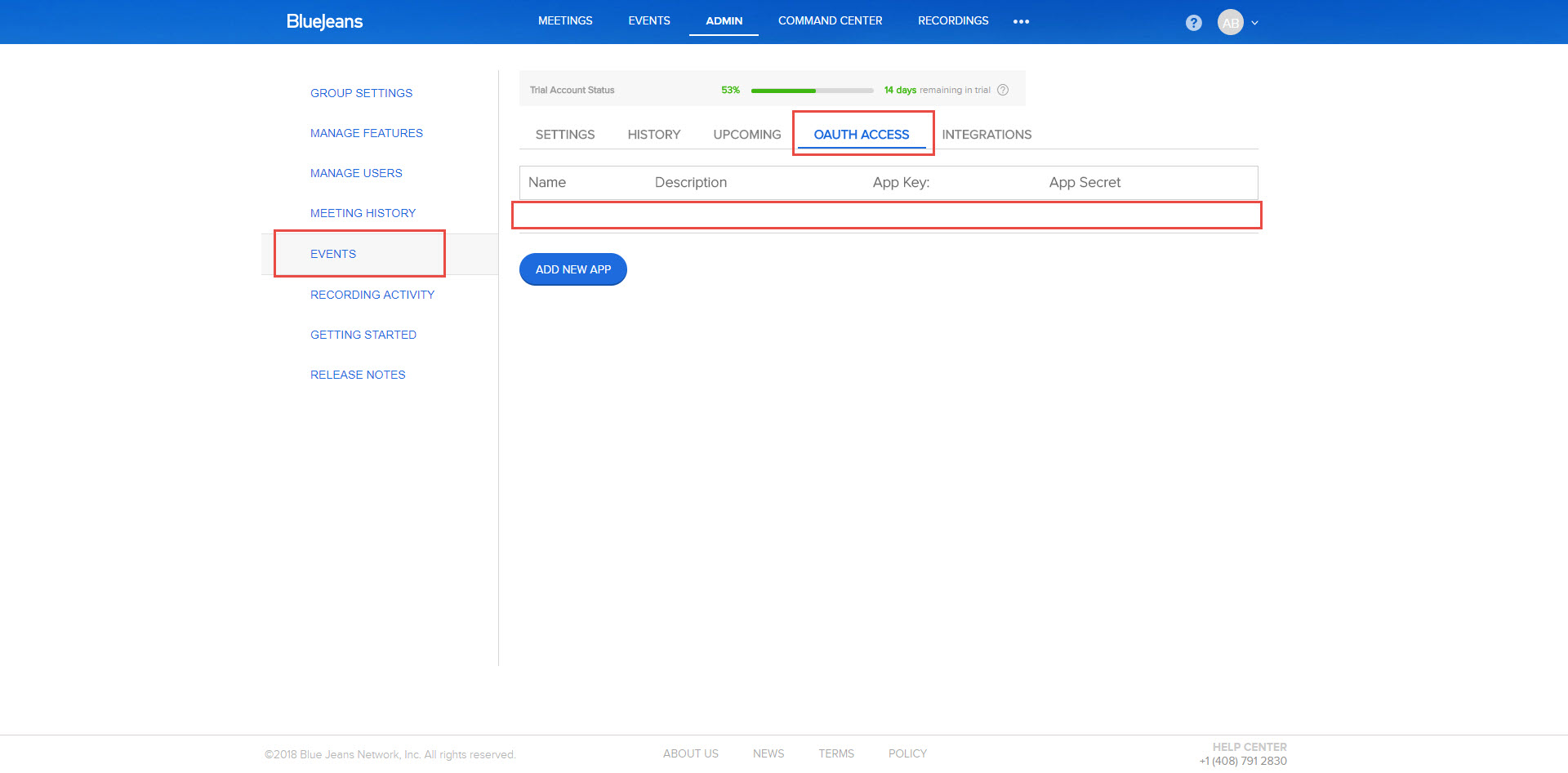
Task: Switch to the History tab
Action: click(654, 135)
